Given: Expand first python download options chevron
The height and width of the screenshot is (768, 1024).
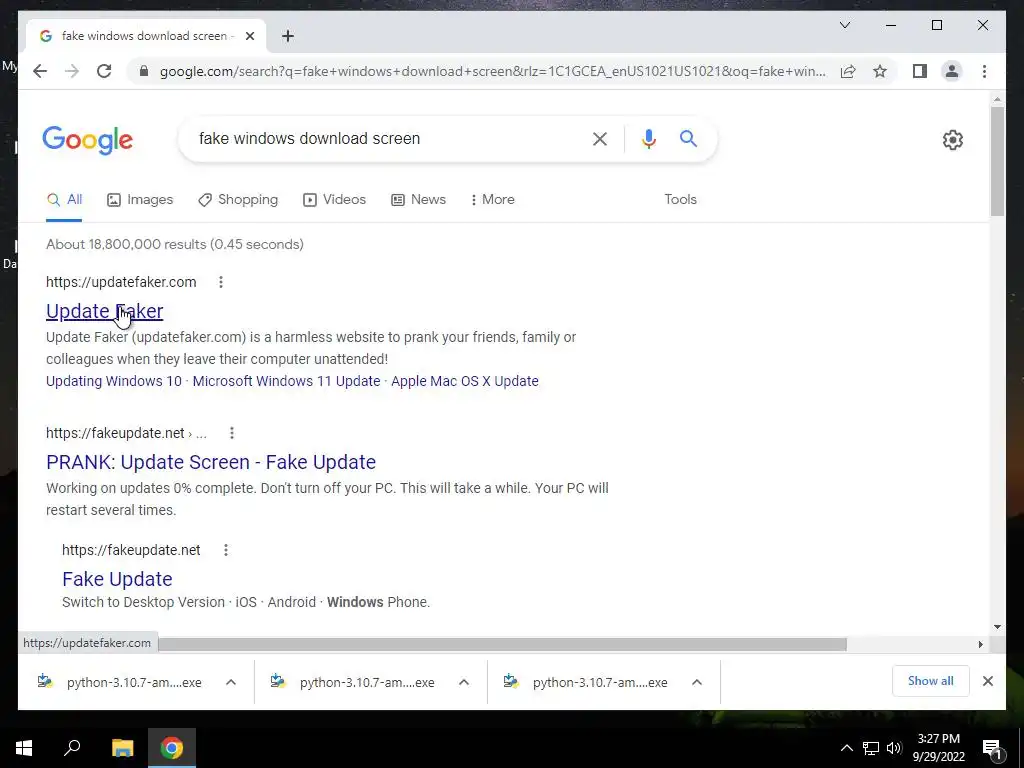Looking at the screenshot, I should (231, 682).
